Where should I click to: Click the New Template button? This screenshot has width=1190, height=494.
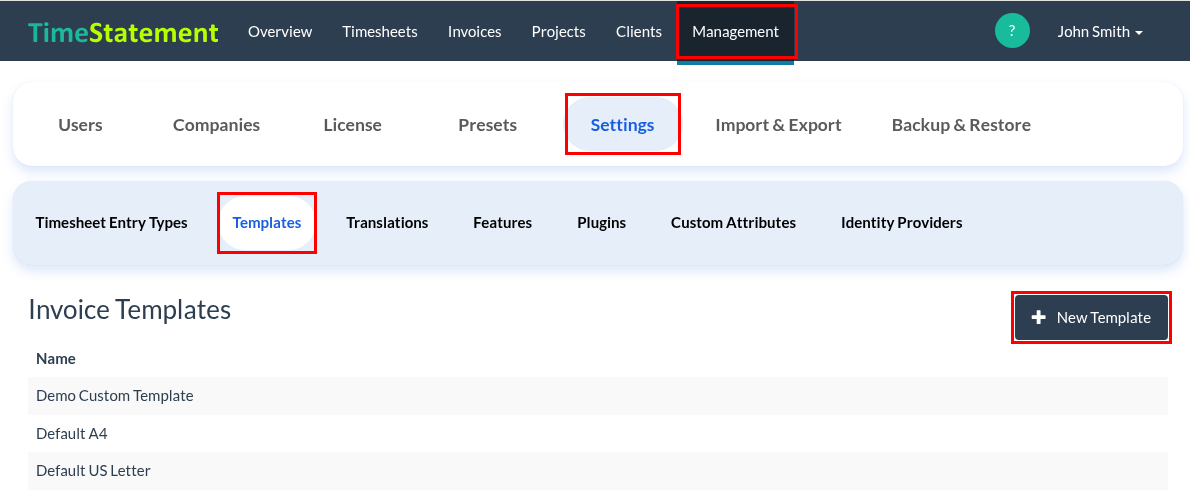(1091, 318)
